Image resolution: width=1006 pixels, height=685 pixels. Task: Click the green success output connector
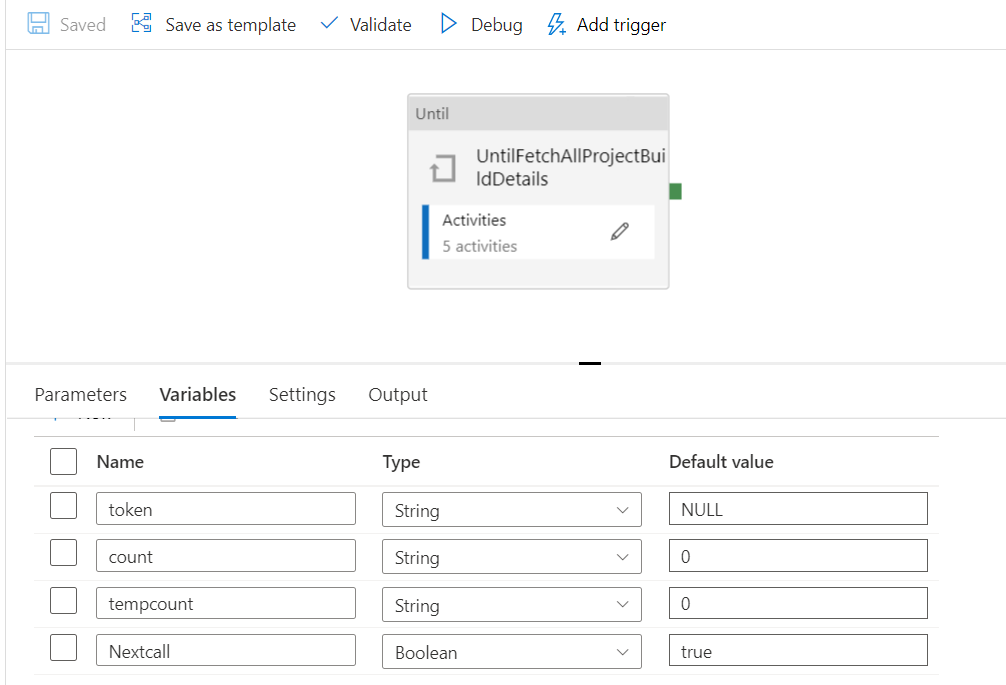(x=675, y=191)
